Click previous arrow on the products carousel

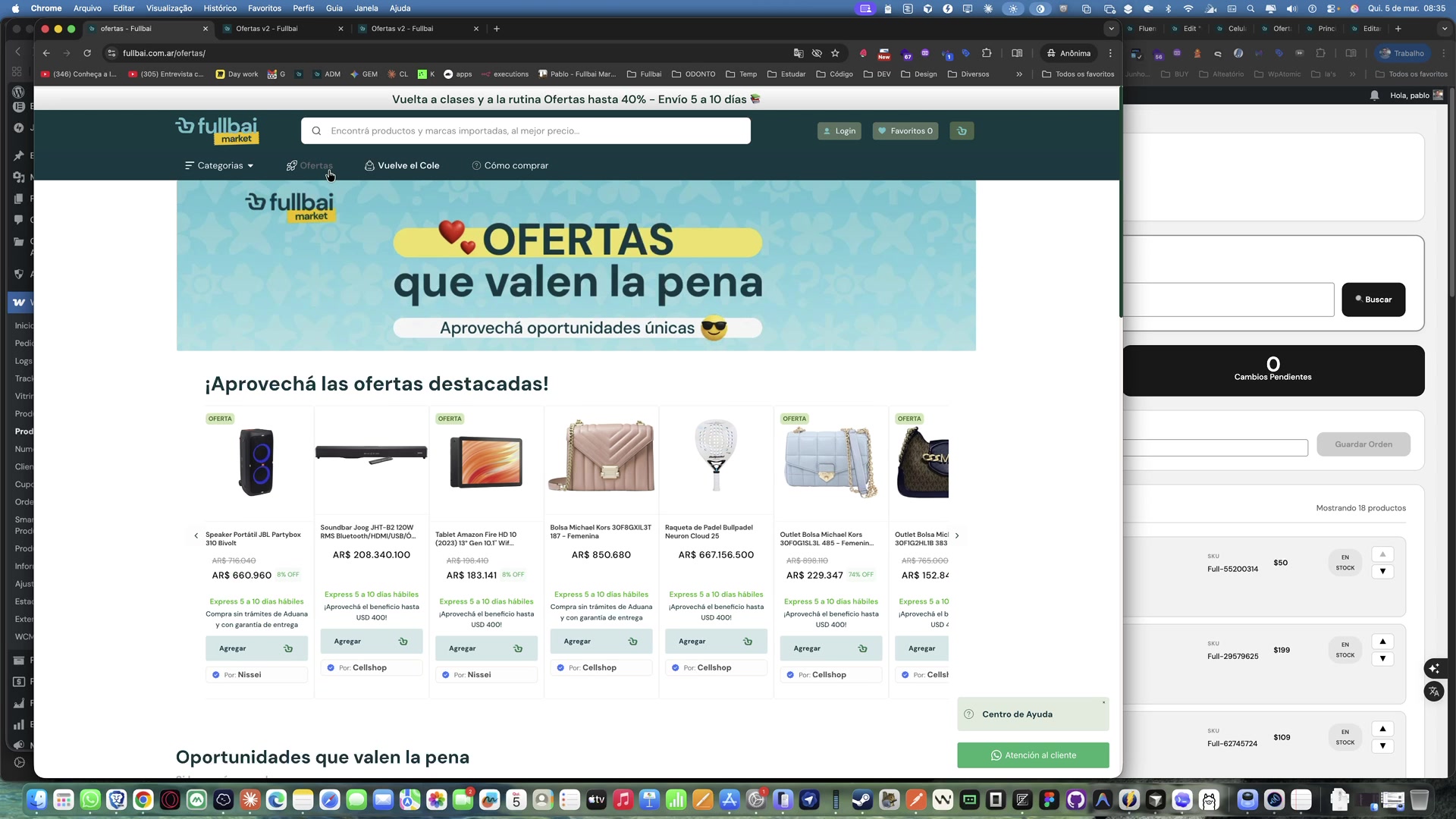point(196,535)
